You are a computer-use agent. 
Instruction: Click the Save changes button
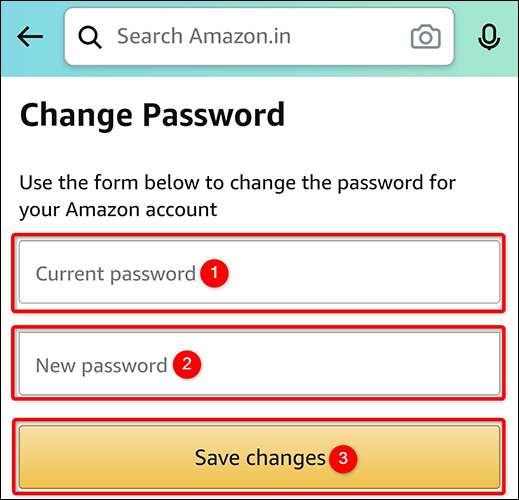(x=259, y=457)
